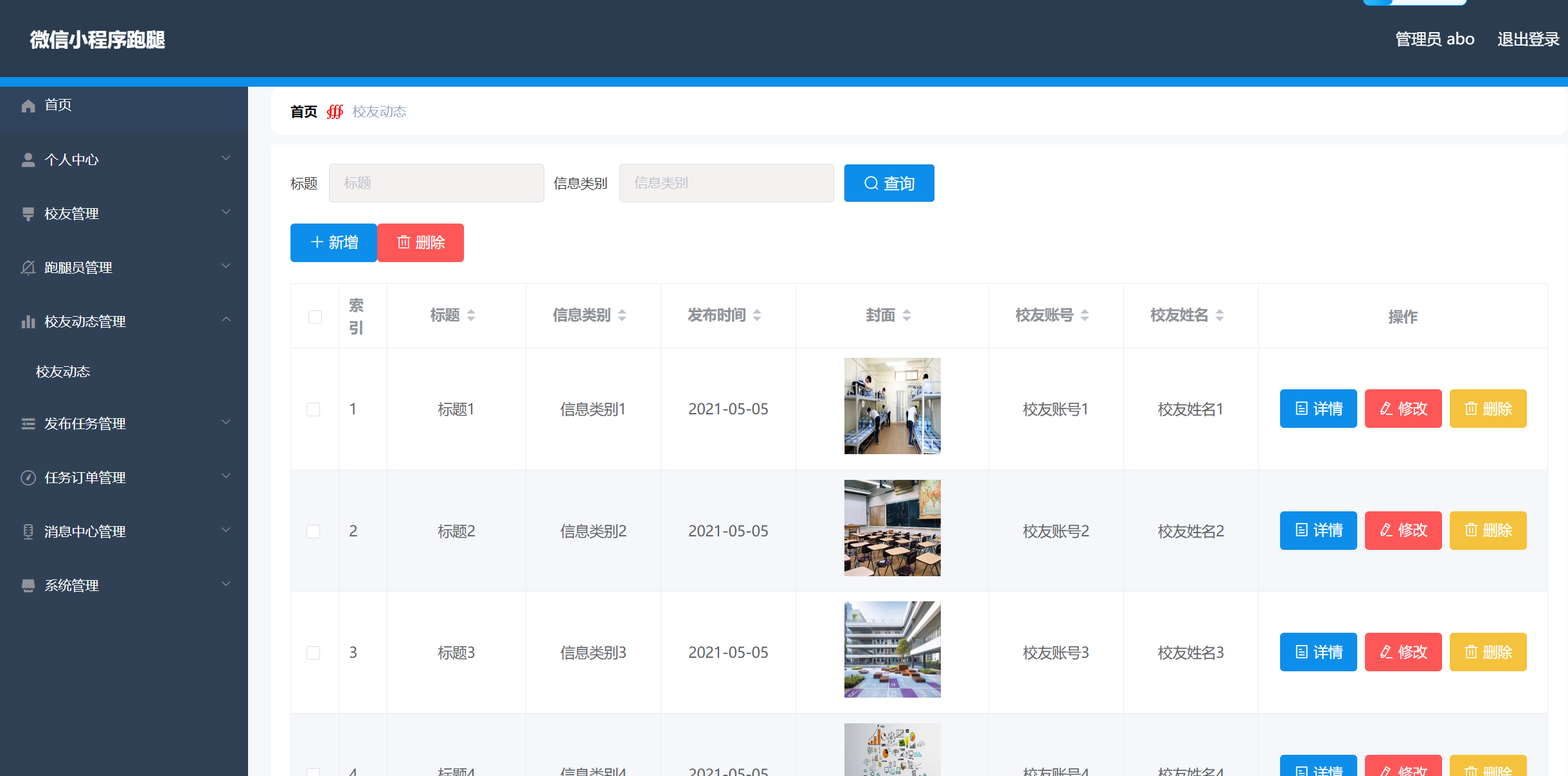Toggle the select-all checkbox in the table header
1568x776 pixels.
click(314, 316)
